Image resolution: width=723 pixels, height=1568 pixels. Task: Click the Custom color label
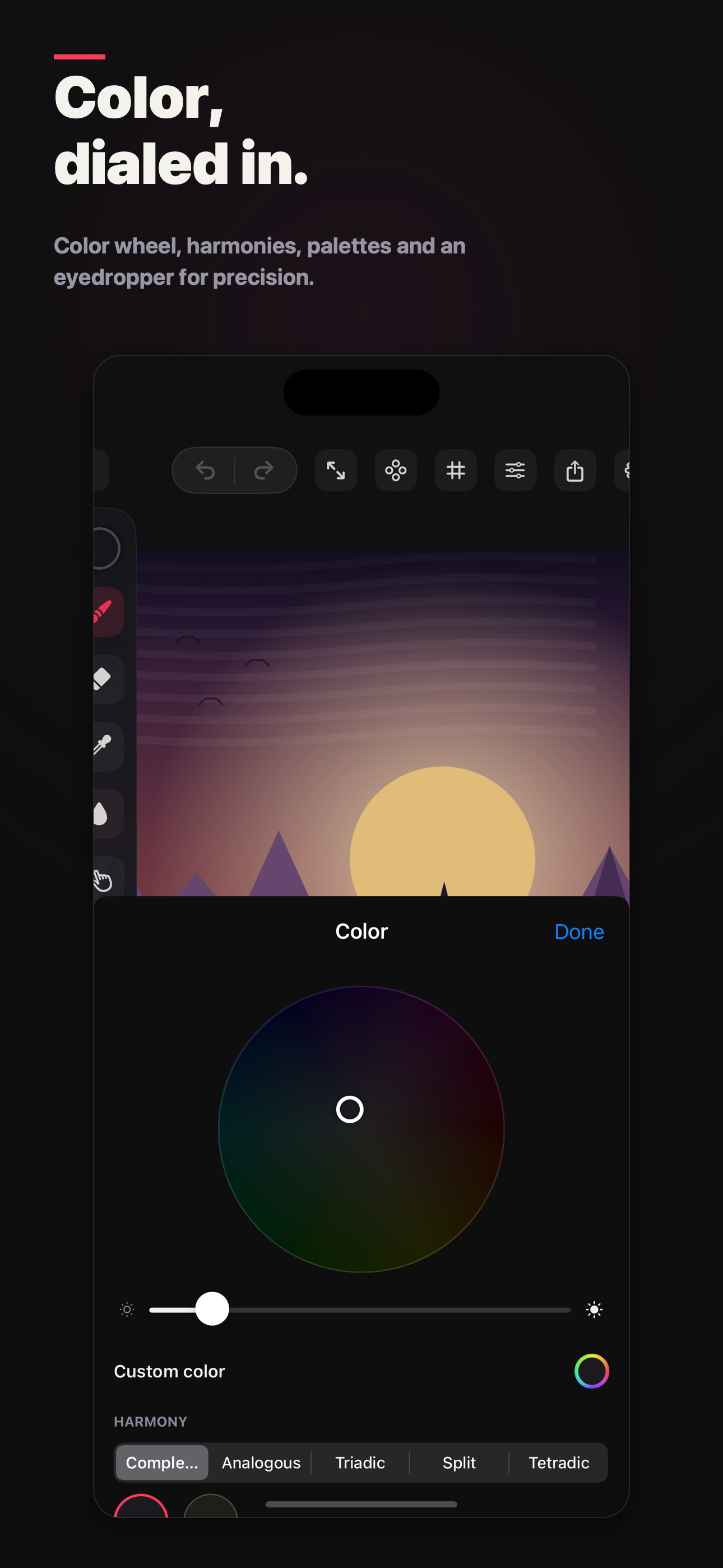tap(169, 1371)
